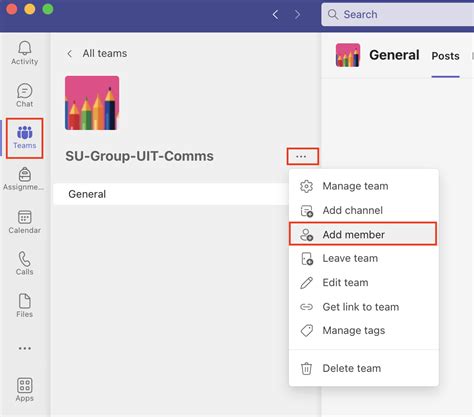474x417 pixels.
Task: Open the Activity bell icon
Action: (x=24, y=53)
